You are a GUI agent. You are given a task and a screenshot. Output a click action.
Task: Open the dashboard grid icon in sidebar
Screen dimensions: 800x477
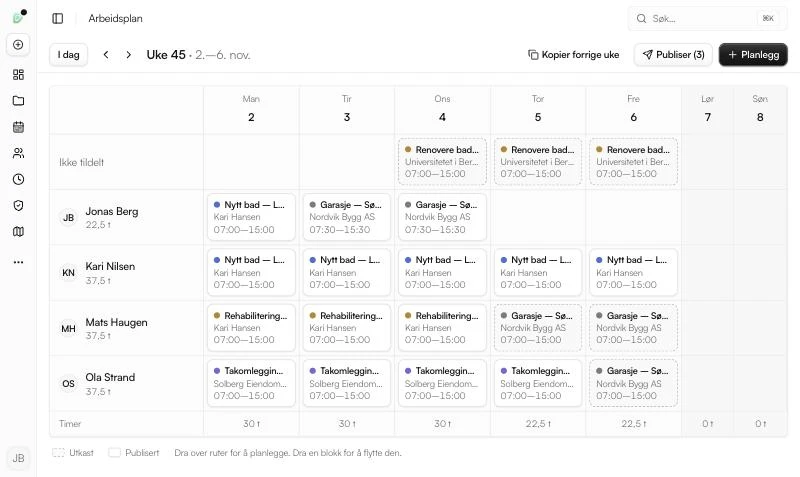click(x=18, y=75)
